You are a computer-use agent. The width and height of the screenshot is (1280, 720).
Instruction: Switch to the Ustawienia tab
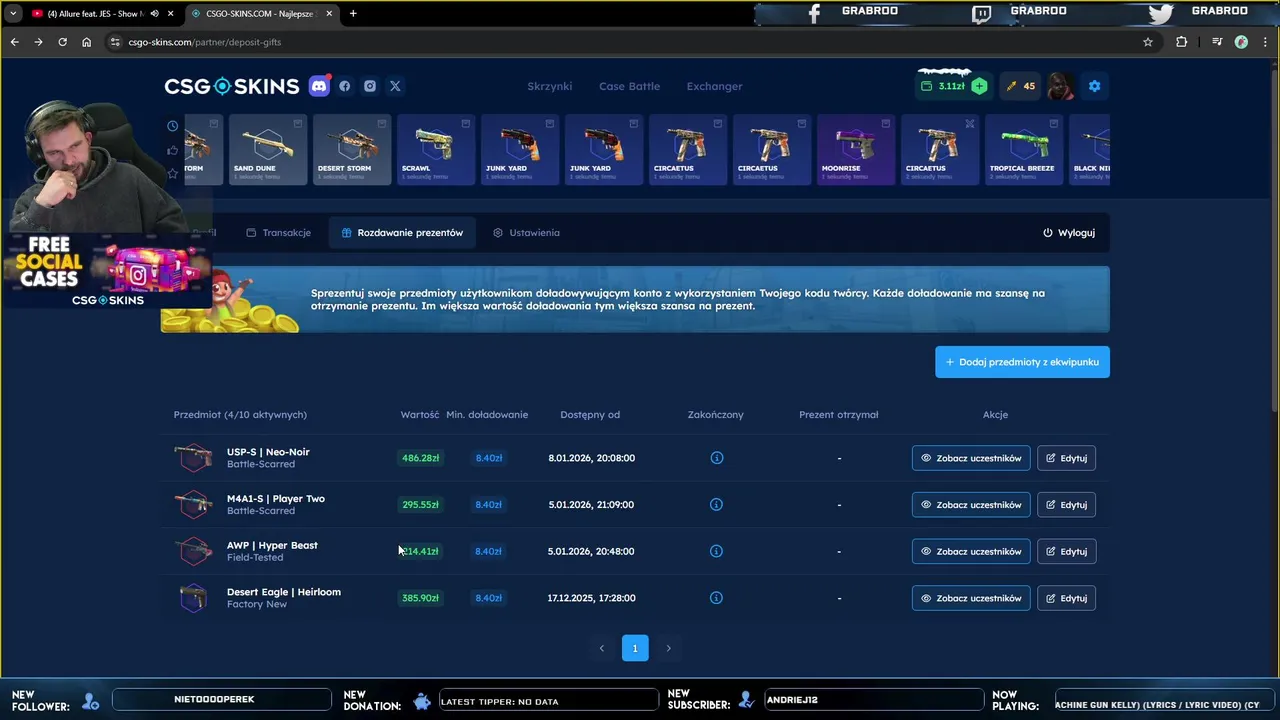pos(526,232)
